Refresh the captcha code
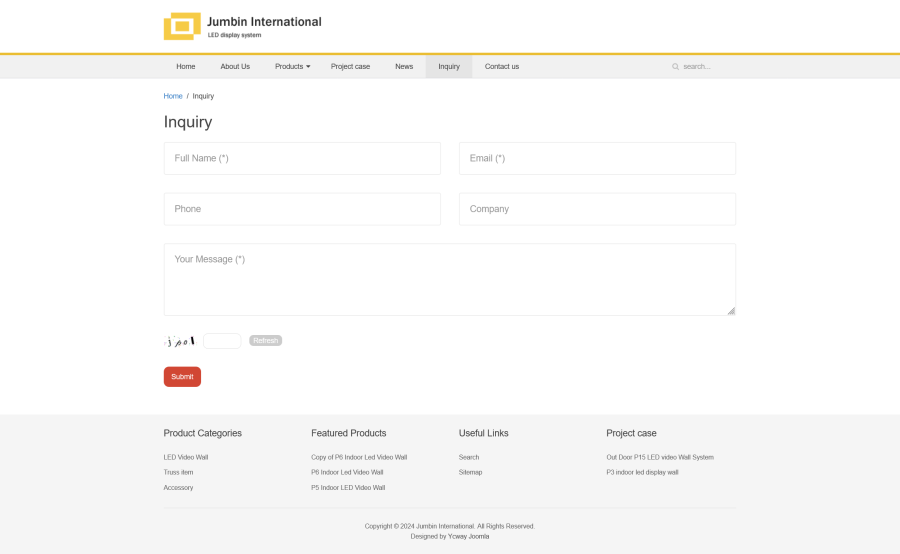Screen dimensions: 900x554 [x=265, y=341]
